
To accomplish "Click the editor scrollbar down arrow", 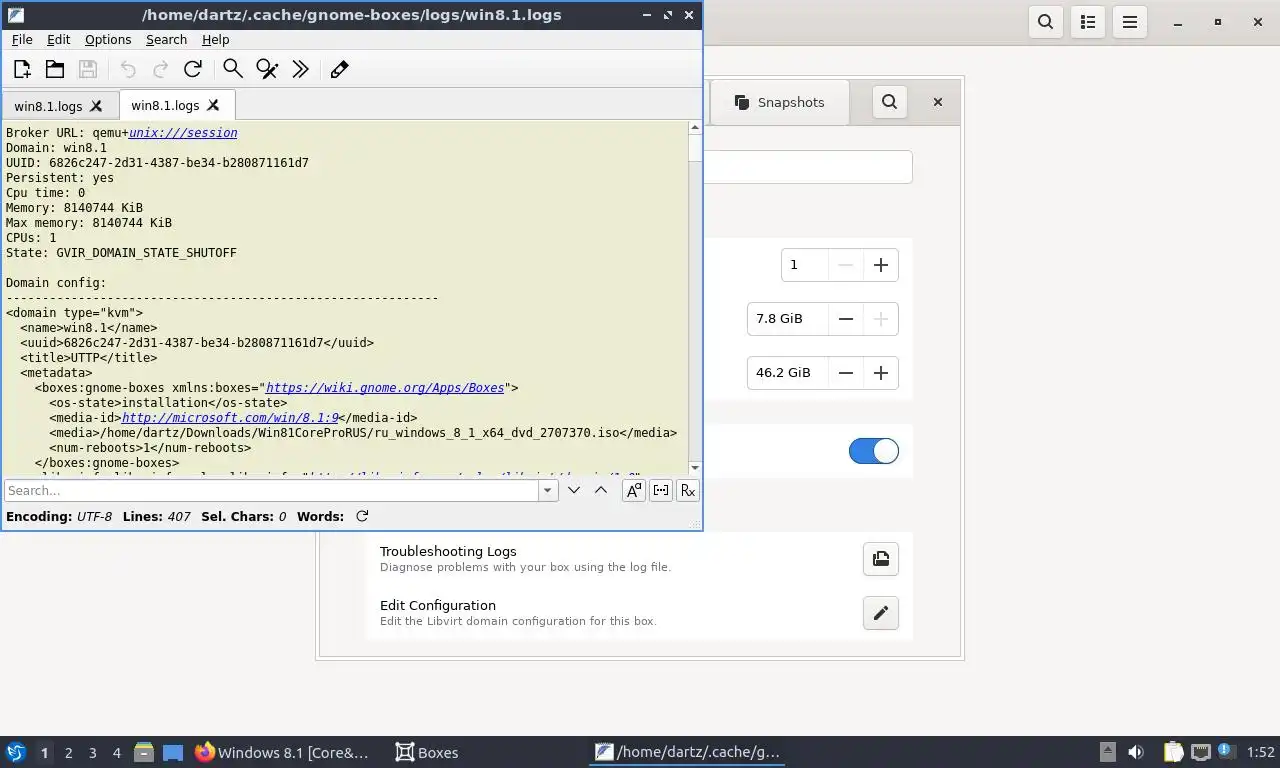I will tap(695, 468).
